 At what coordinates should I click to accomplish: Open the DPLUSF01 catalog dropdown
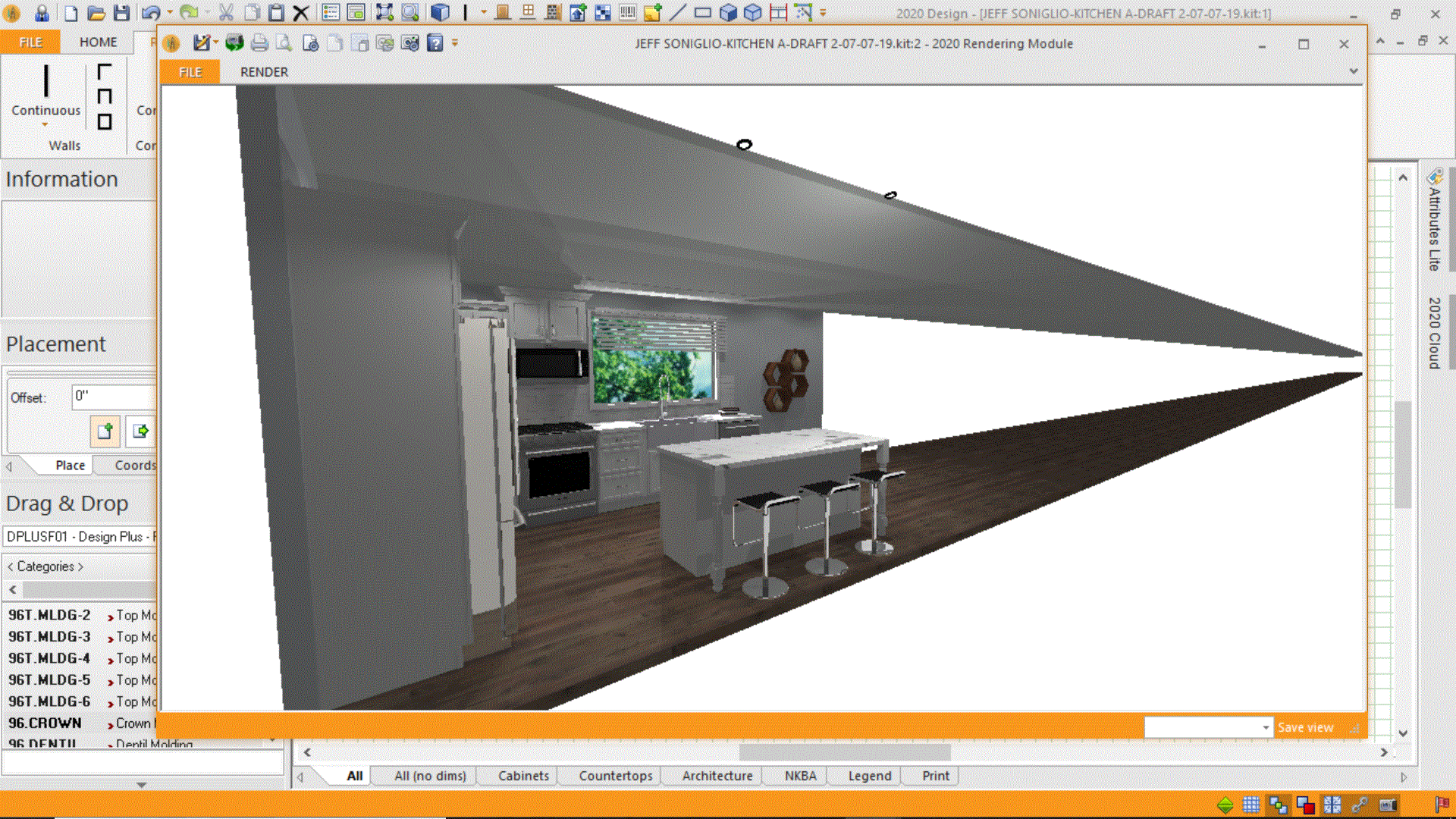pyautogui.click(x=80, y=536)
